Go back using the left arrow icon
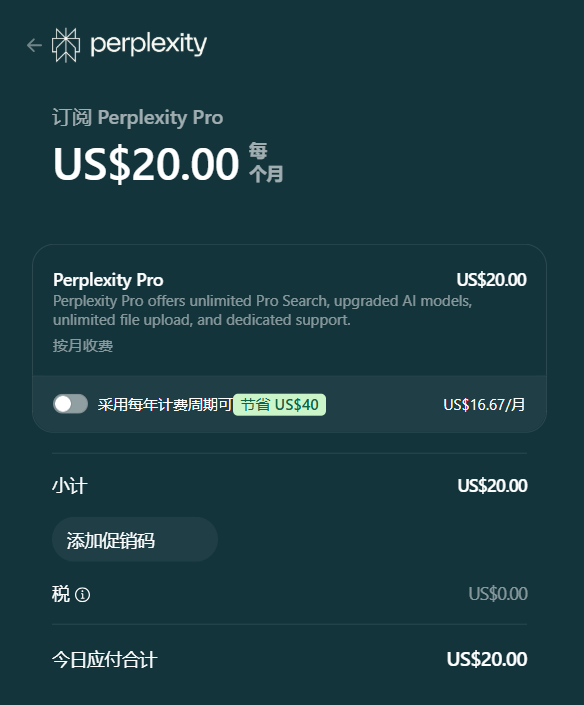This screenshot has width=584, height=705. (x=34, y=45)
